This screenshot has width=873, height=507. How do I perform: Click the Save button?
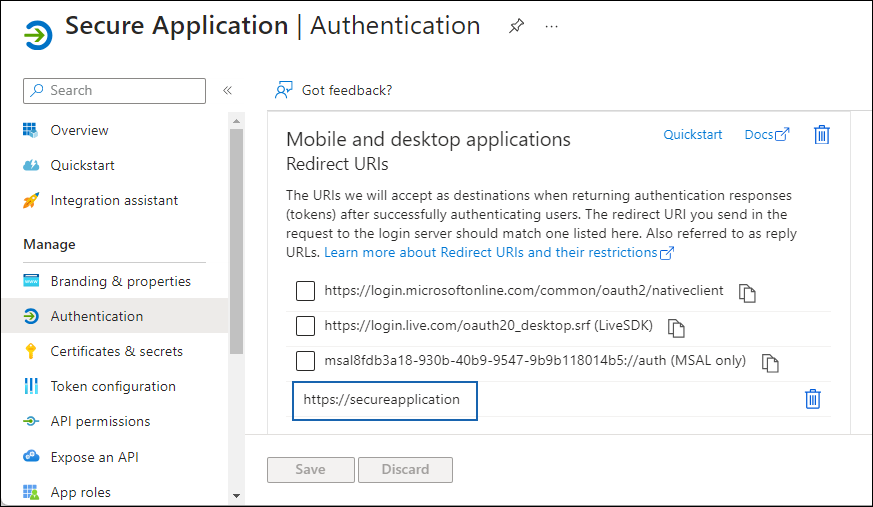pos(310,469)
